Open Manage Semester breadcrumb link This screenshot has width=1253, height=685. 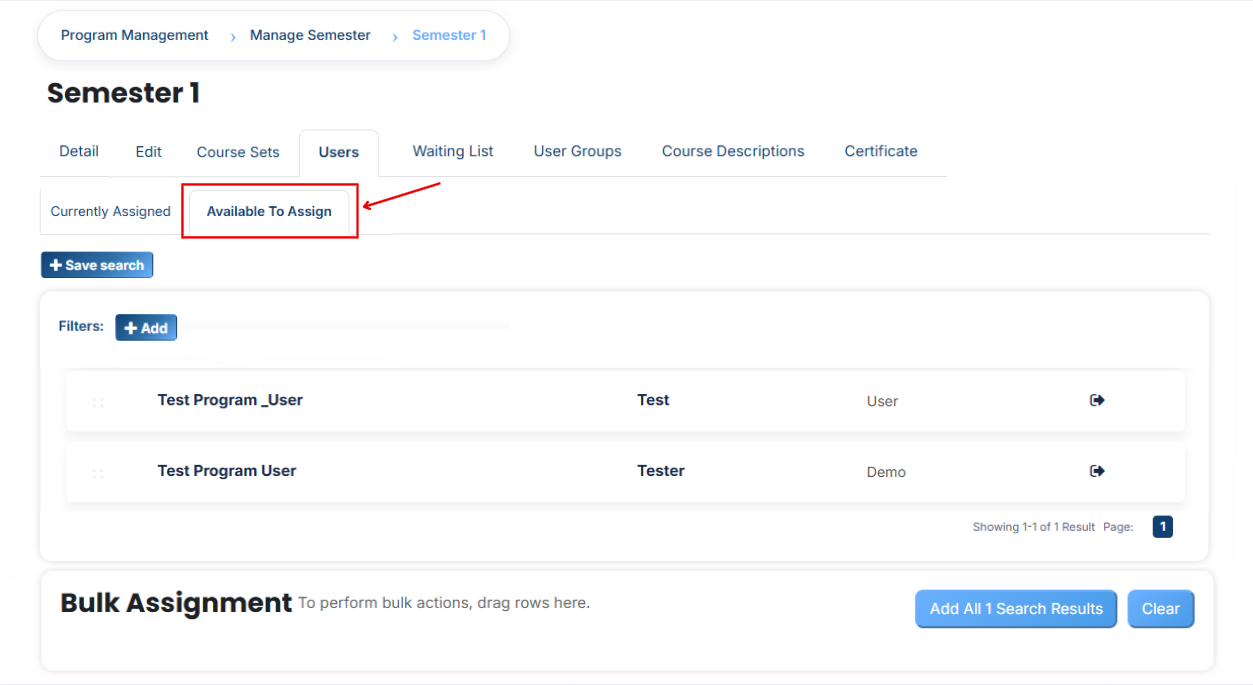coord(310,35)
